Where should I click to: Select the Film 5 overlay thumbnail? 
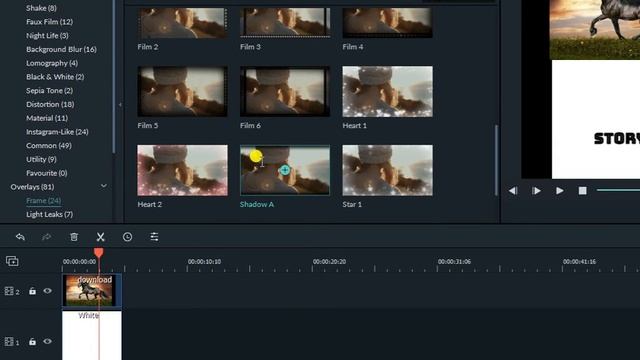(182, 91)
